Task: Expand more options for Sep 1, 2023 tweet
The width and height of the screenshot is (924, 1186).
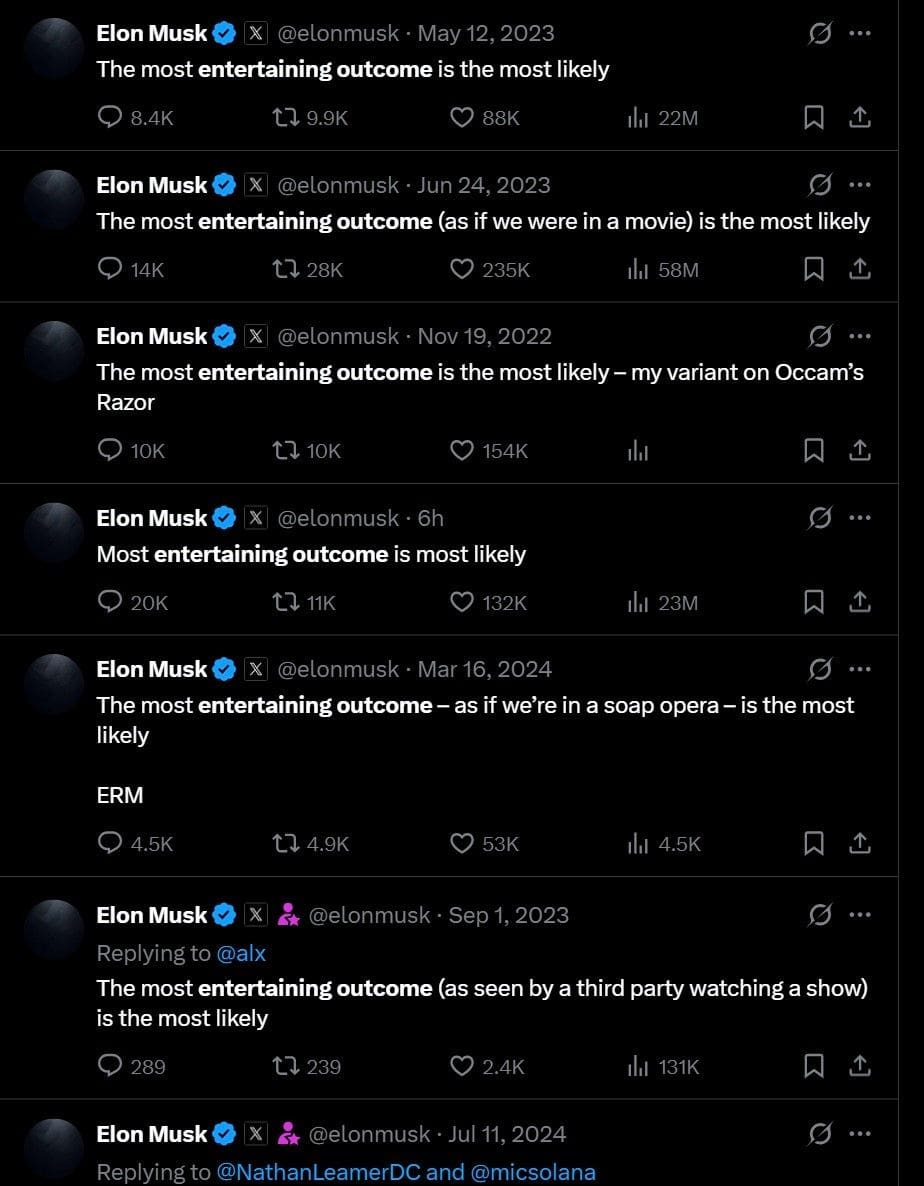Action: pos(860,914)
